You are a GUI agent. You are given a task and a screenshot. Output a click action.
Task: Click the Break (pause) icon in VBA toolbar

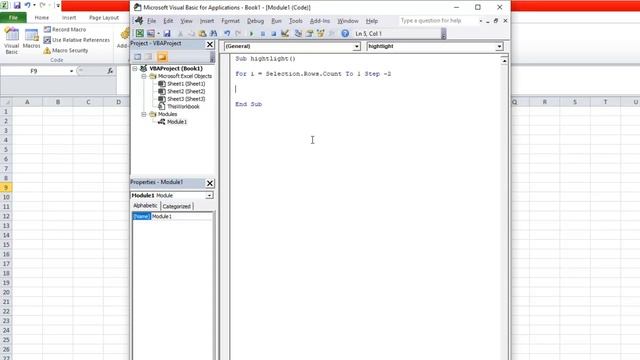[262, 34]
